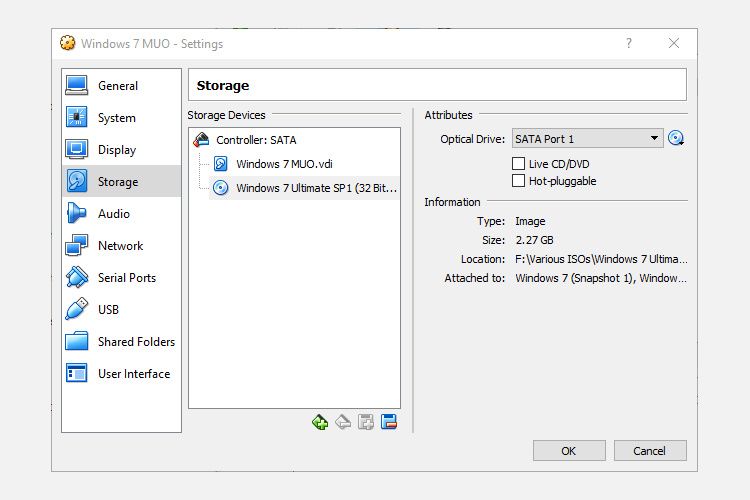Choose virtual optical disk file icon
This screenshot has height=500, width=750.
coord(676,138)
